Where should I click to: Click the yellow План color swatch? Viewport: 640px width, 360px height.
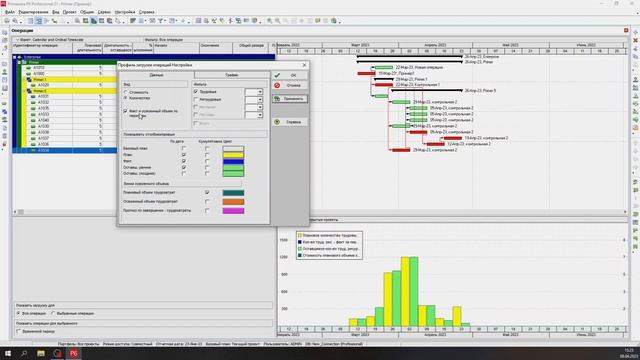(x=233, y=155)
